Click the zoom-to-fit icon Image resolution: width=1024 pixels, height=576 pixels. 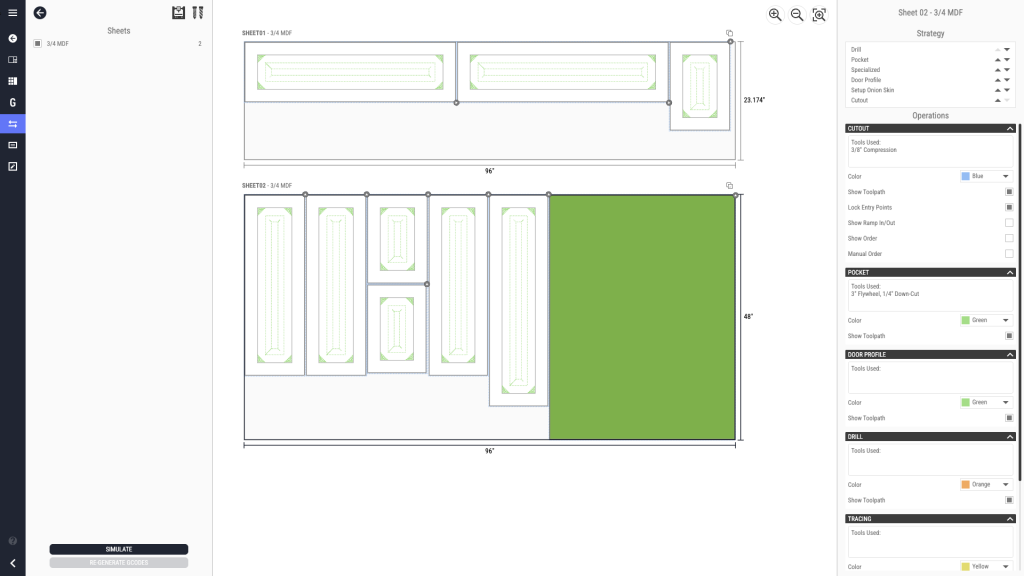coord(819,14)
